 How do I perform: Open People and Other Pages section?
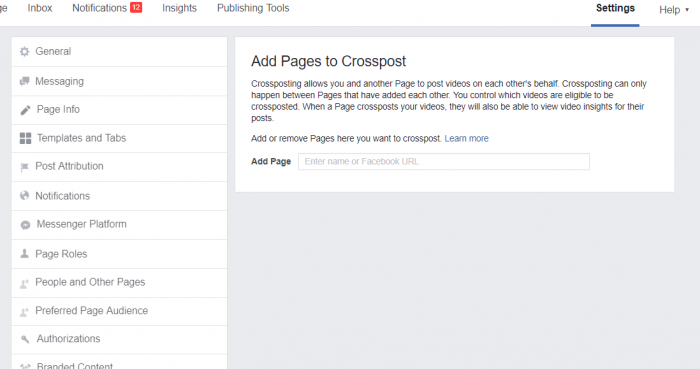click(119, 282)
